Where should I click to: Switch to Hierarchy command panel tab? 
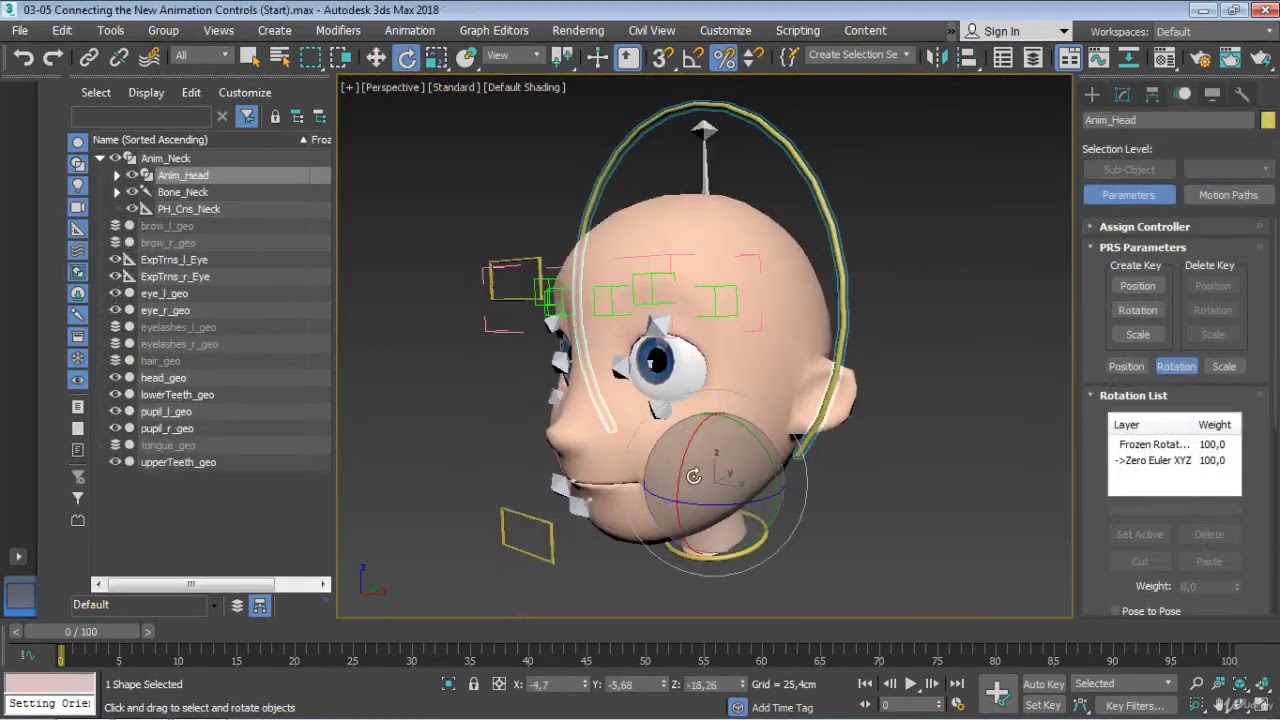coord(1152,94)
